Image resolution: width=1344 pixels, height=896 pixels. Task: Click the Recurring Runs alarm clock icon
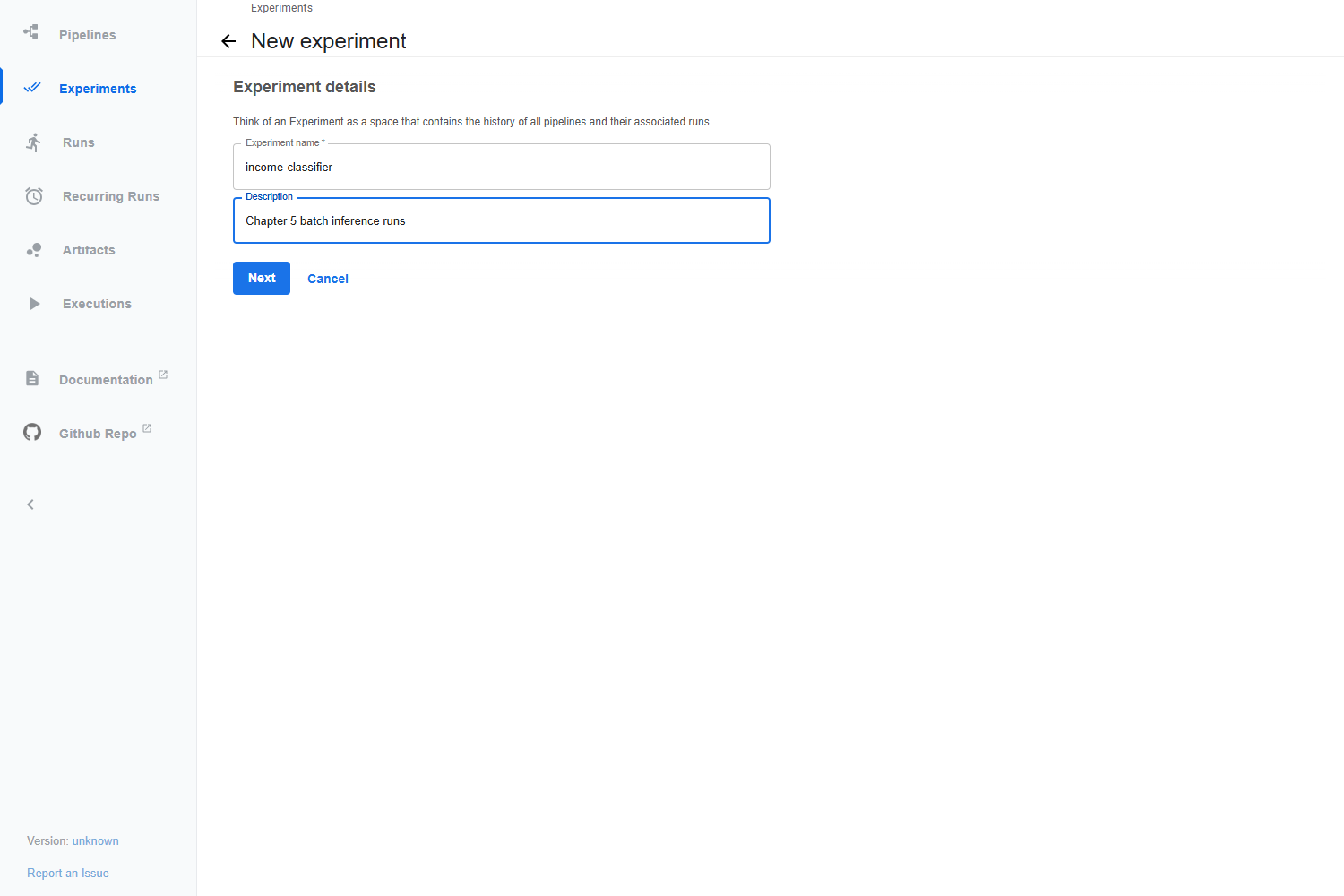(x=34, y=196)
